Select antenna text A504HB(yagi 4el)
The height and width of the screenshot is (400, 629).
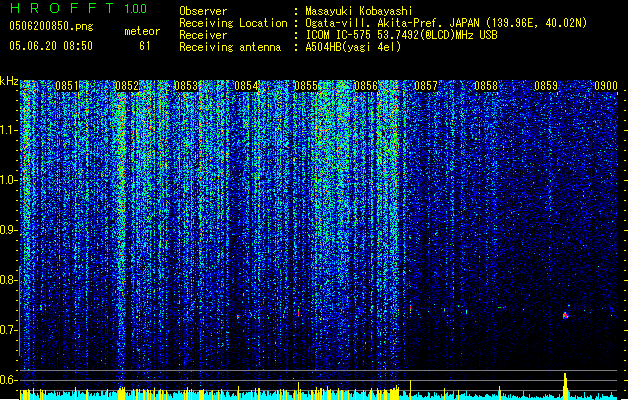[x=353, y=47]
